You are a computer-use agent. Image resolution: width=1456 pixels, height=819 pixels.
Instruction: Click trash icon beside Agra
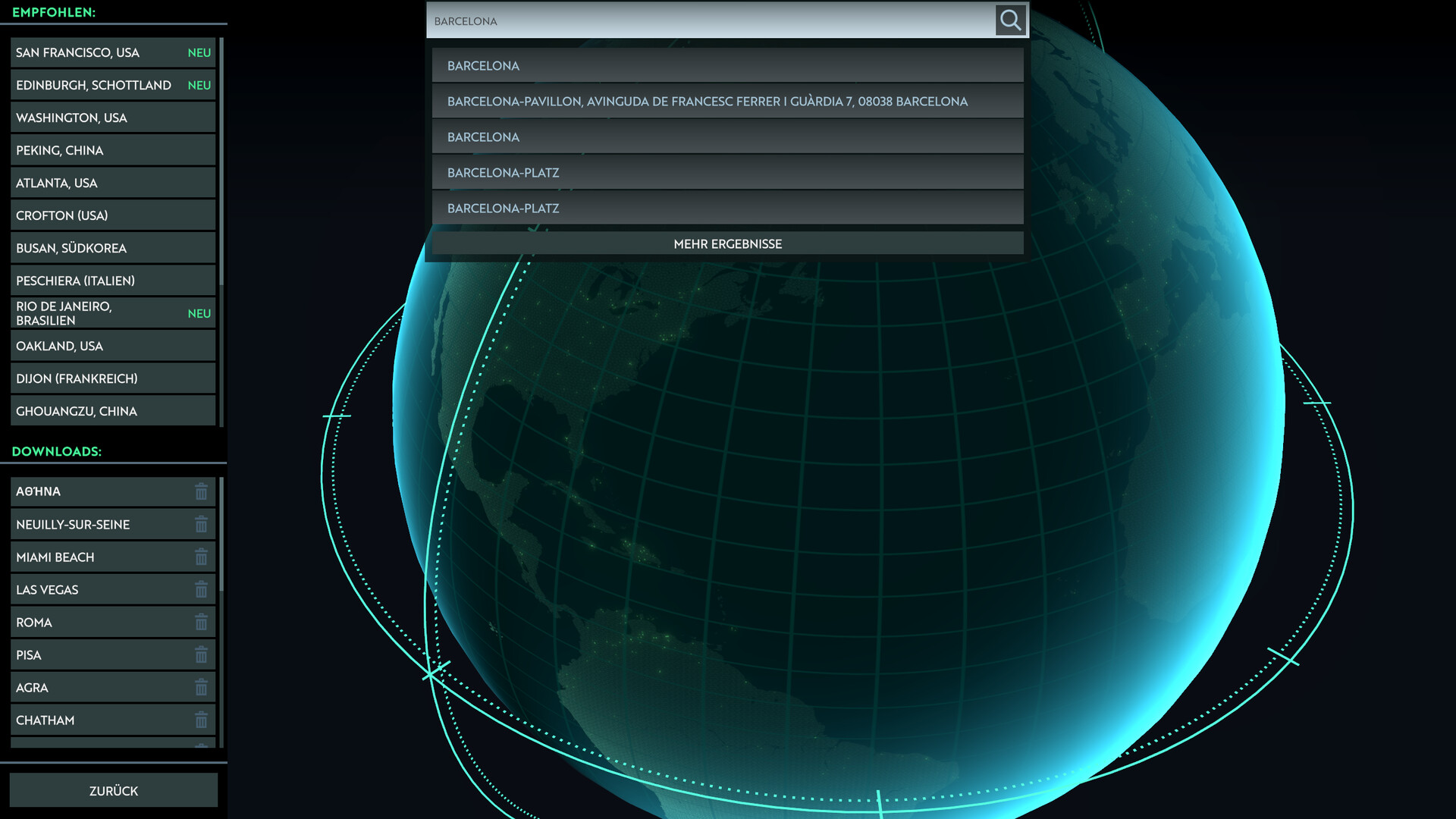(x=201, y=687)
